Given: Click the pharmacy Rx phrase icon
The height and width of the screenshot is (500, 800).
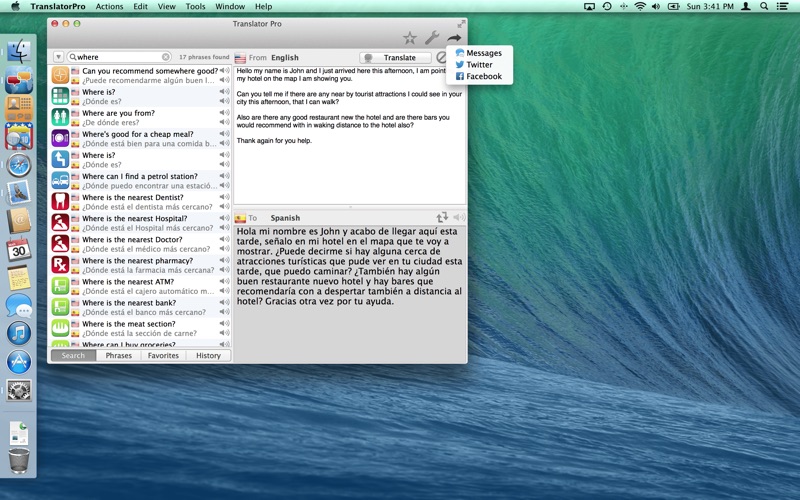Looking at the screenshot, I should [60, 265].
